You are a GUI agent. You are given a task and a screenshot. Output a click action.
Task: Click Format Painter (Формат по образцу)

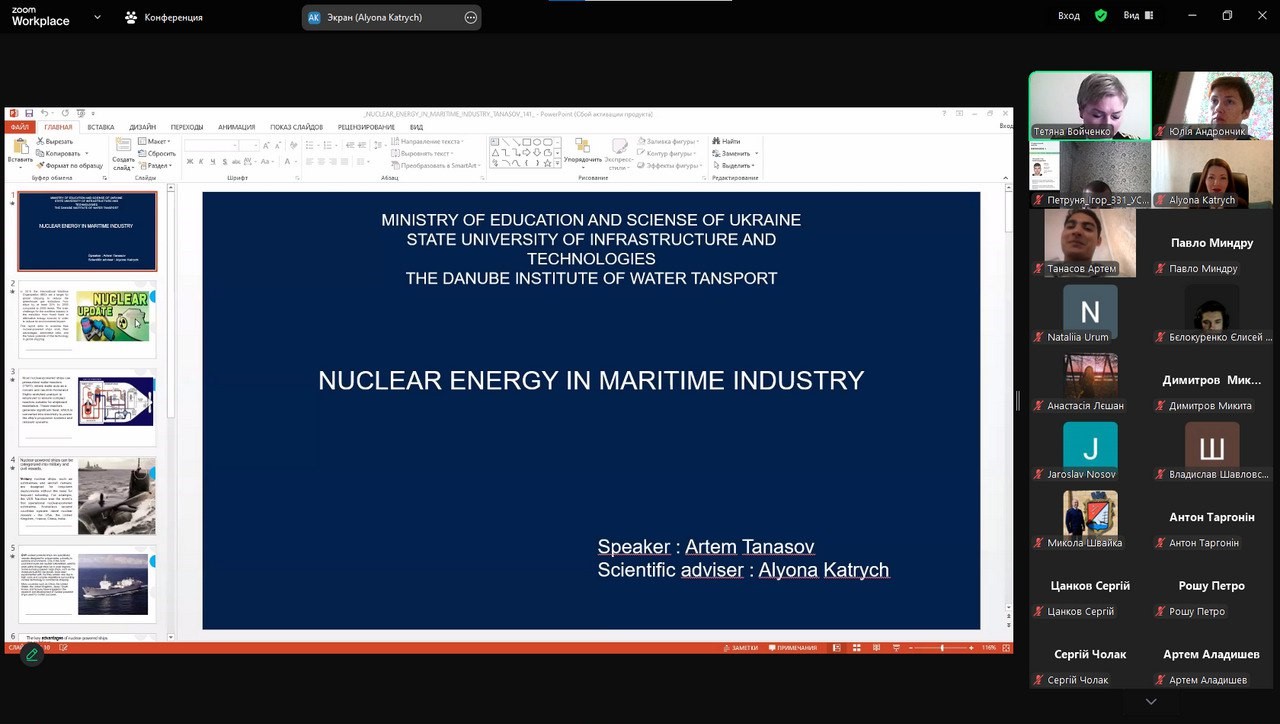coord(69,165)
